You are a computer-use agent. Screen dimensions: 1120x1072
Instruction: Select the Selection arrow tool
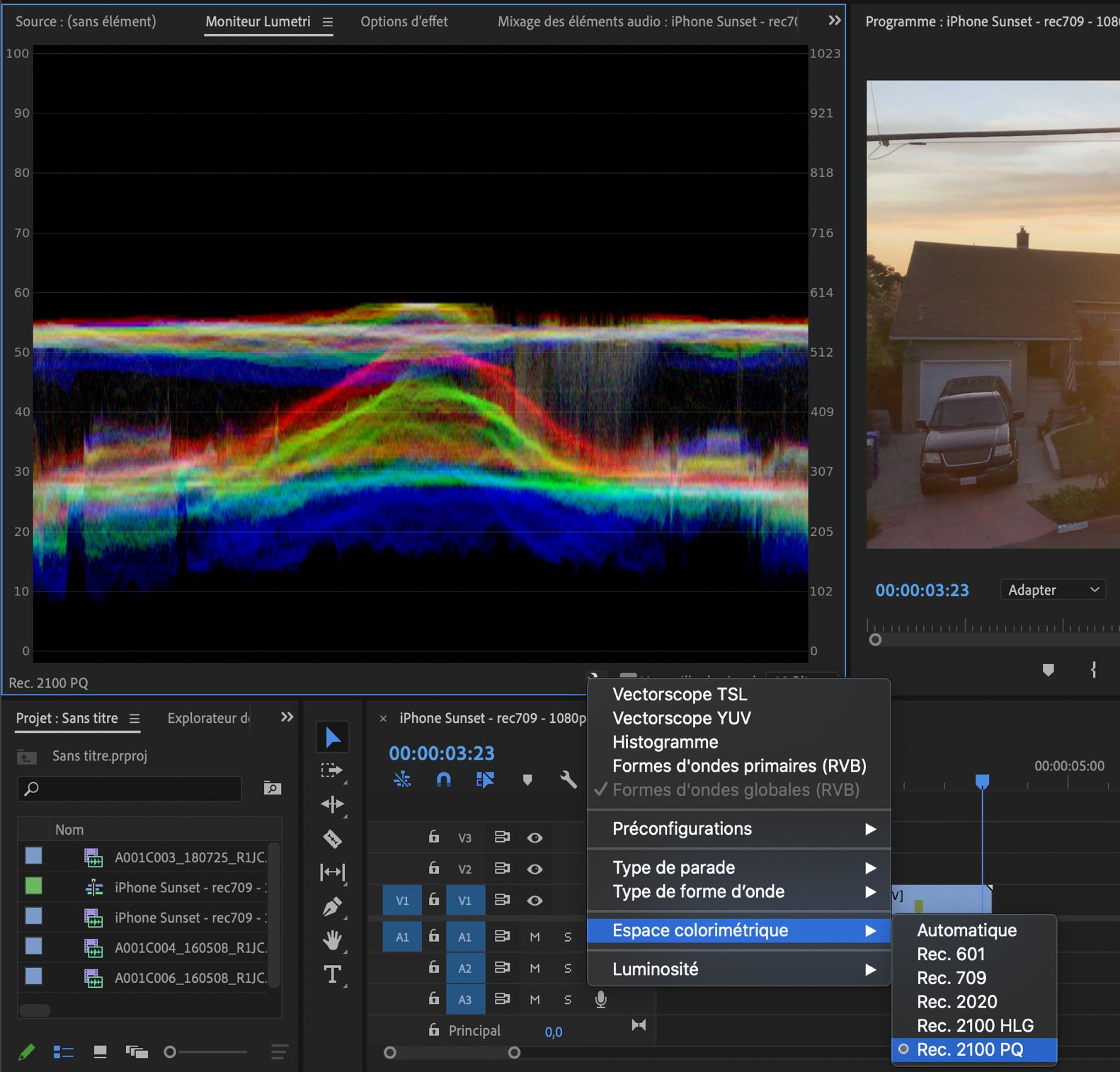coord(332,737)
